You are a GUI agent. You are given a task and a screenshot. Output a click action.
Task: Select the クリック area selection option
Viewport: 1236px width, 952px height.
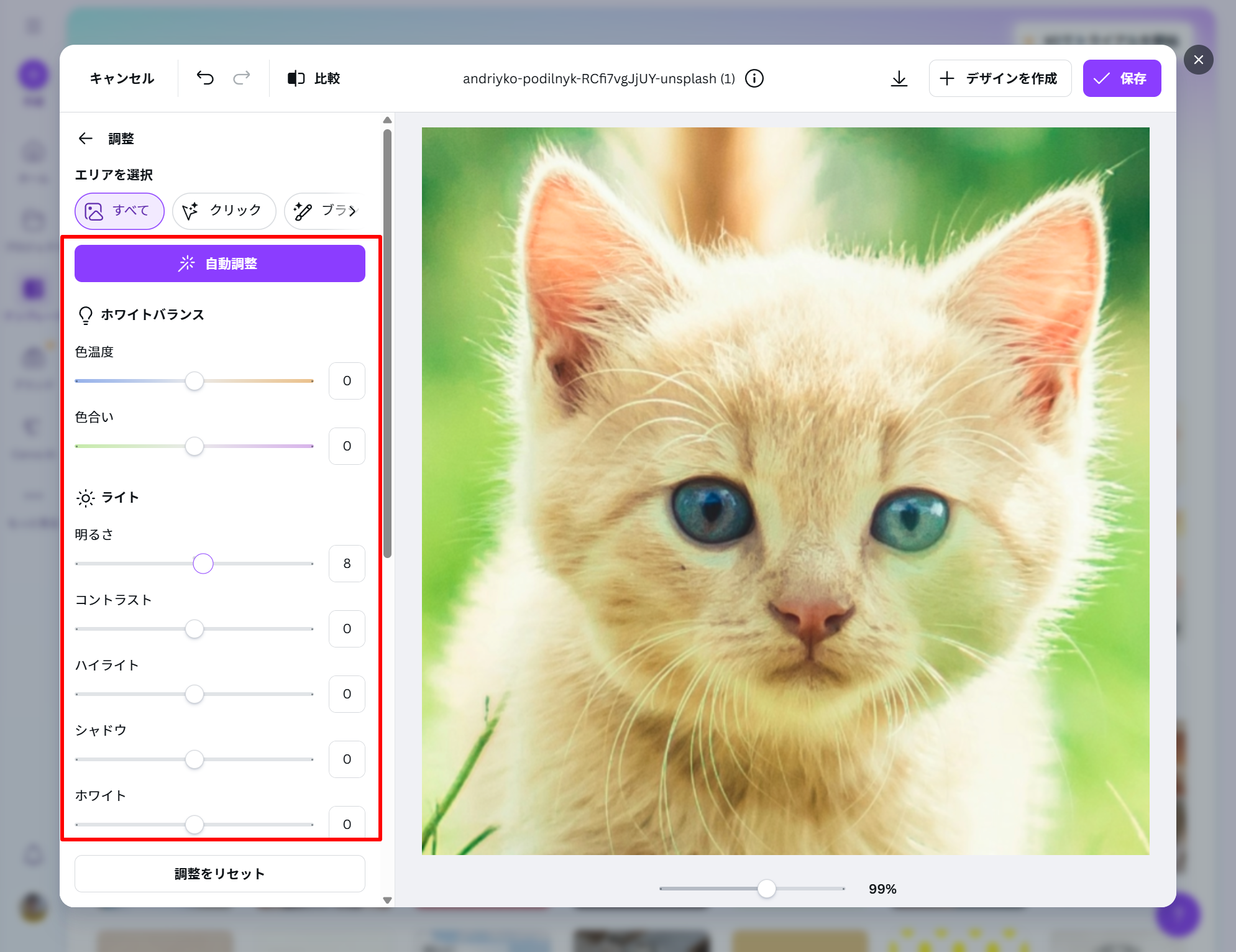pos(224,211)
